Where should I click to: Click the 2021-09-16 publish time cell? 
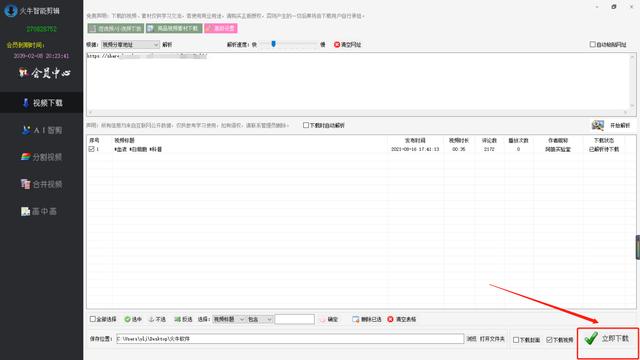pos(415,149)
